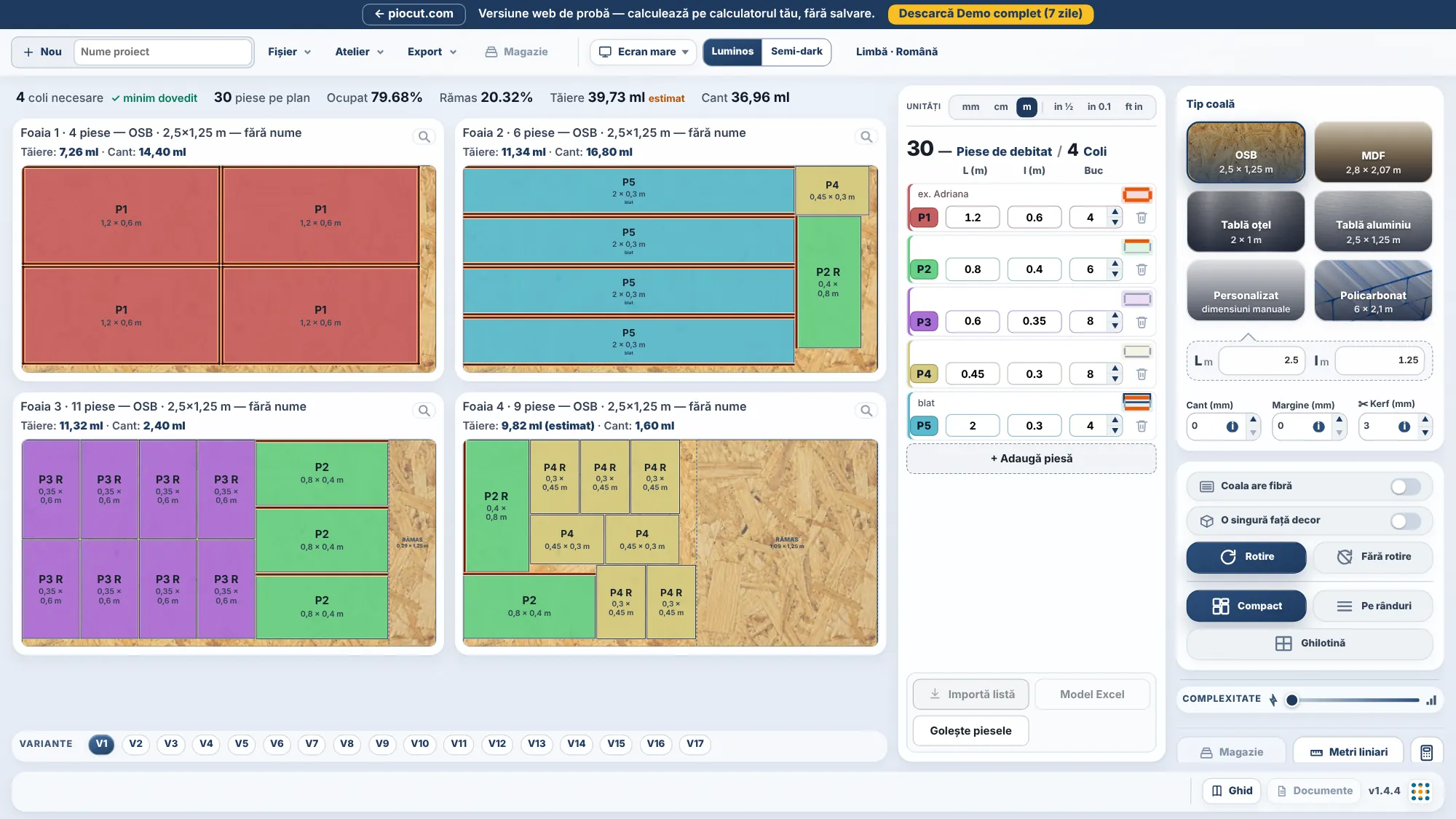Viewport: 1456px width, 819px height.
Task: Go back to piocut.com link
Action: (x=414, y=14)
